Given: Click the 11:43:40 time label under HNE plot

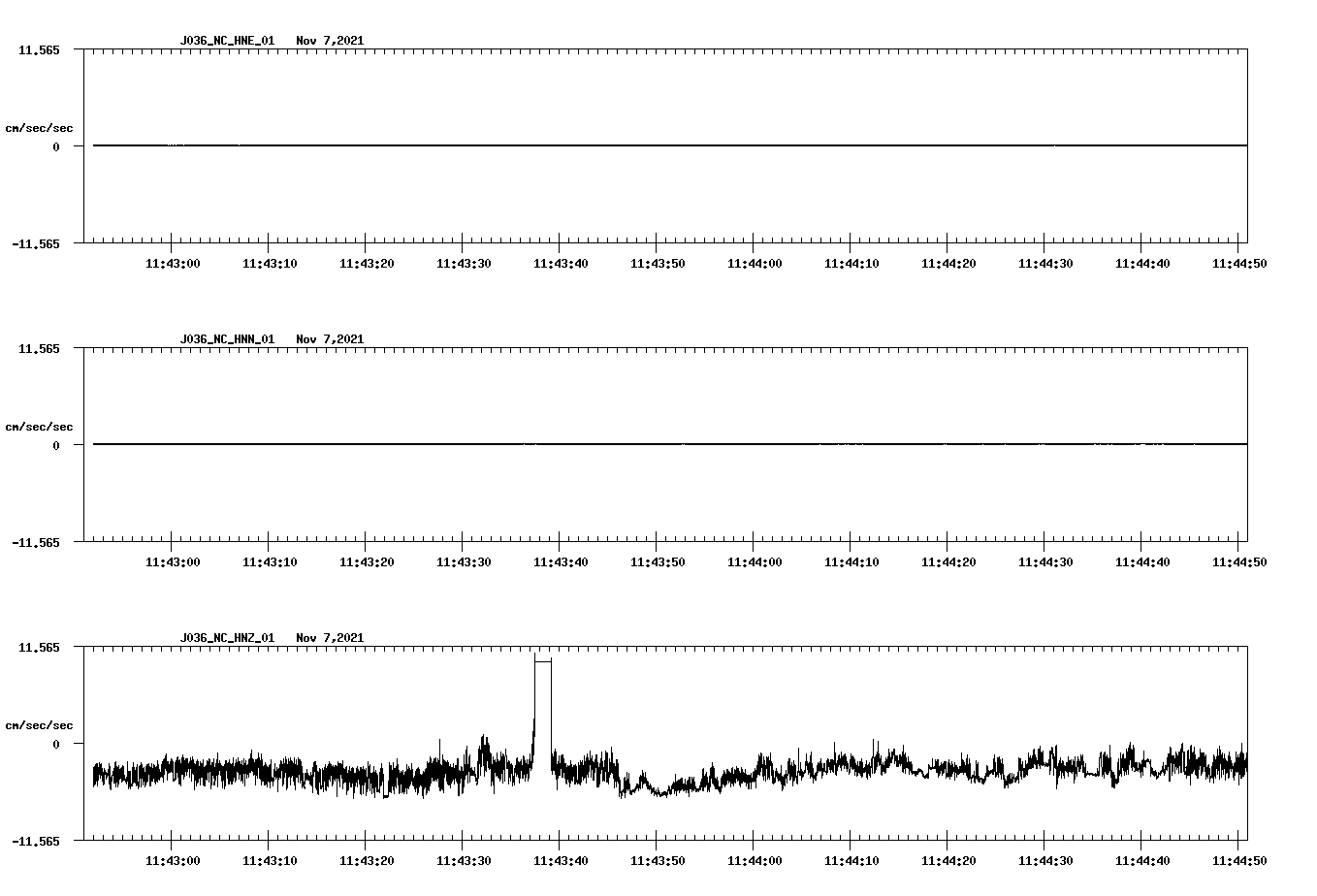Looking at the screenshot, I should point(561,264).
